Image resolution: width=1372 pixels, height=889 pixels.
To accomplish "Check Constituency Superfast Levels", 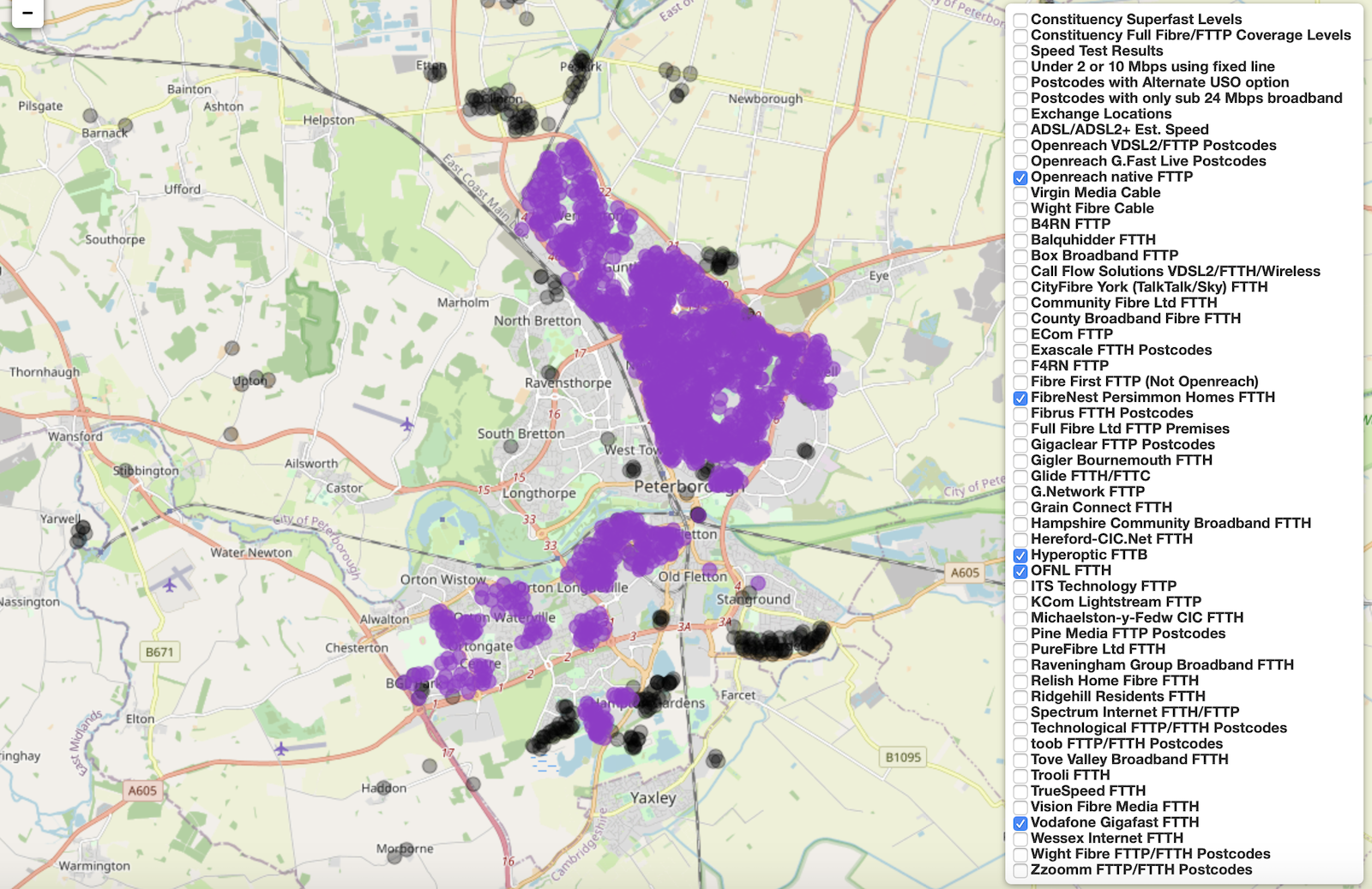I will (1020, 19).
